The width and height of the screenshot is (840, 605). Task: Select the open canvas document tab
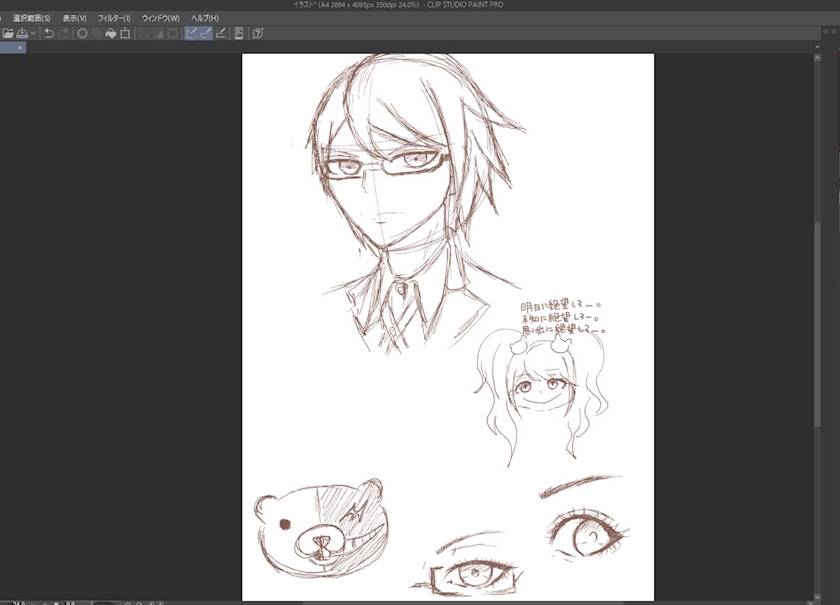point(12,47)
